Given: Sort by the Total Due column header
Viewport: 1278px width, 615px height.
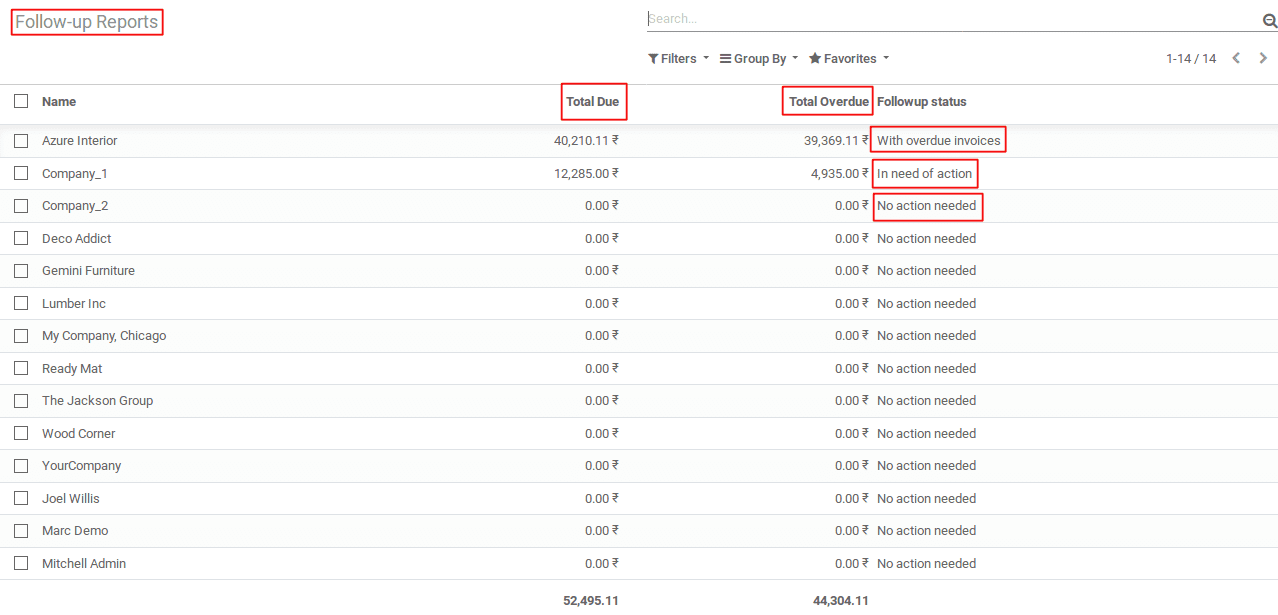Looking at the screenshot, I should pyautogui.click(x=593, y=102).
